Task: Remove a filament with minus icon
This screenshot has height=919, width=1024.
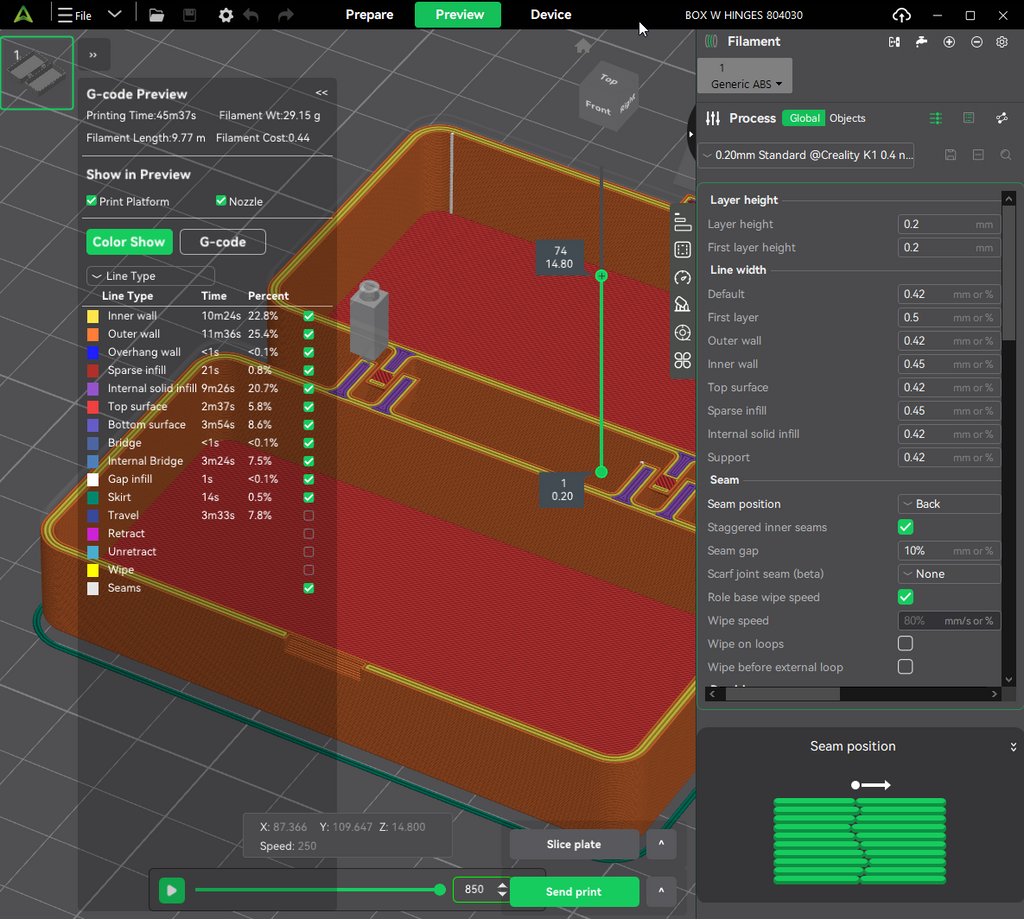Action: [x=976, y=42]
